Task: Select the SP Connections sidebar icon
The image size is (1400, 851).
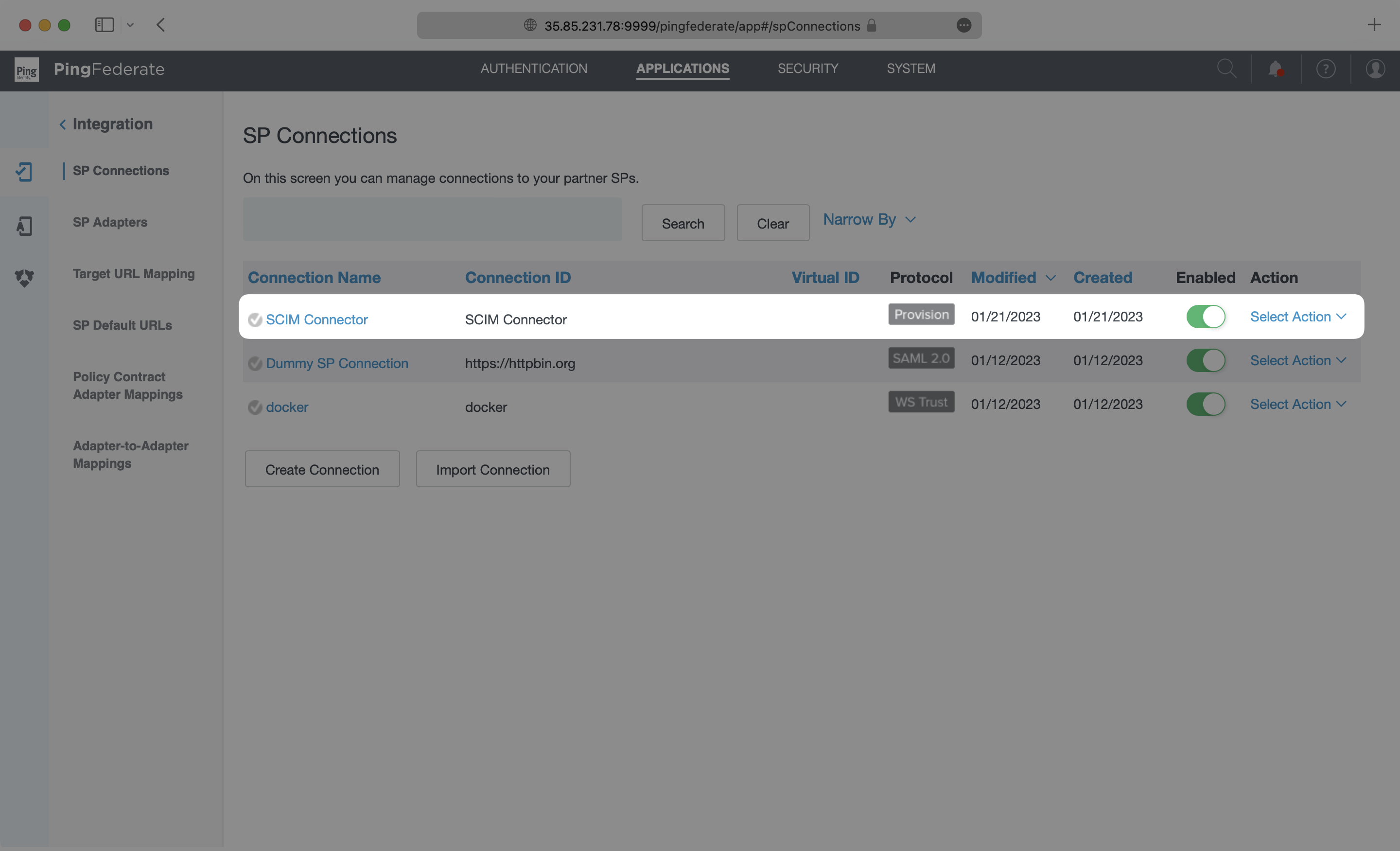Action: coord(24,171)
